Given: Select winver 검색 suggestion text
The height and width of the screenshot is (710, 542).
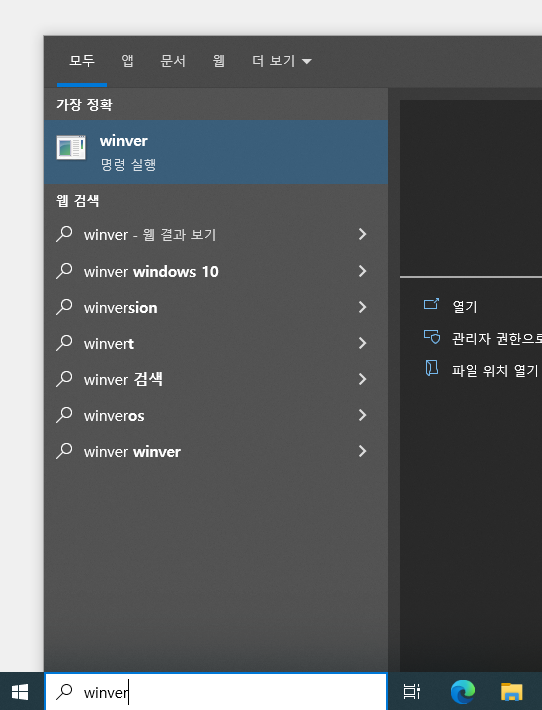Looking at the screenshot, I should click(x=123, y=379).
